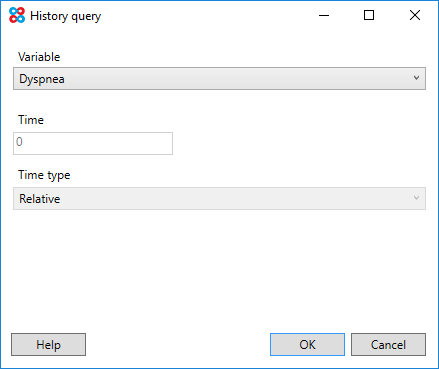Click the Cancel button
This screenshot has height=369, width=439.
[388, 344]
